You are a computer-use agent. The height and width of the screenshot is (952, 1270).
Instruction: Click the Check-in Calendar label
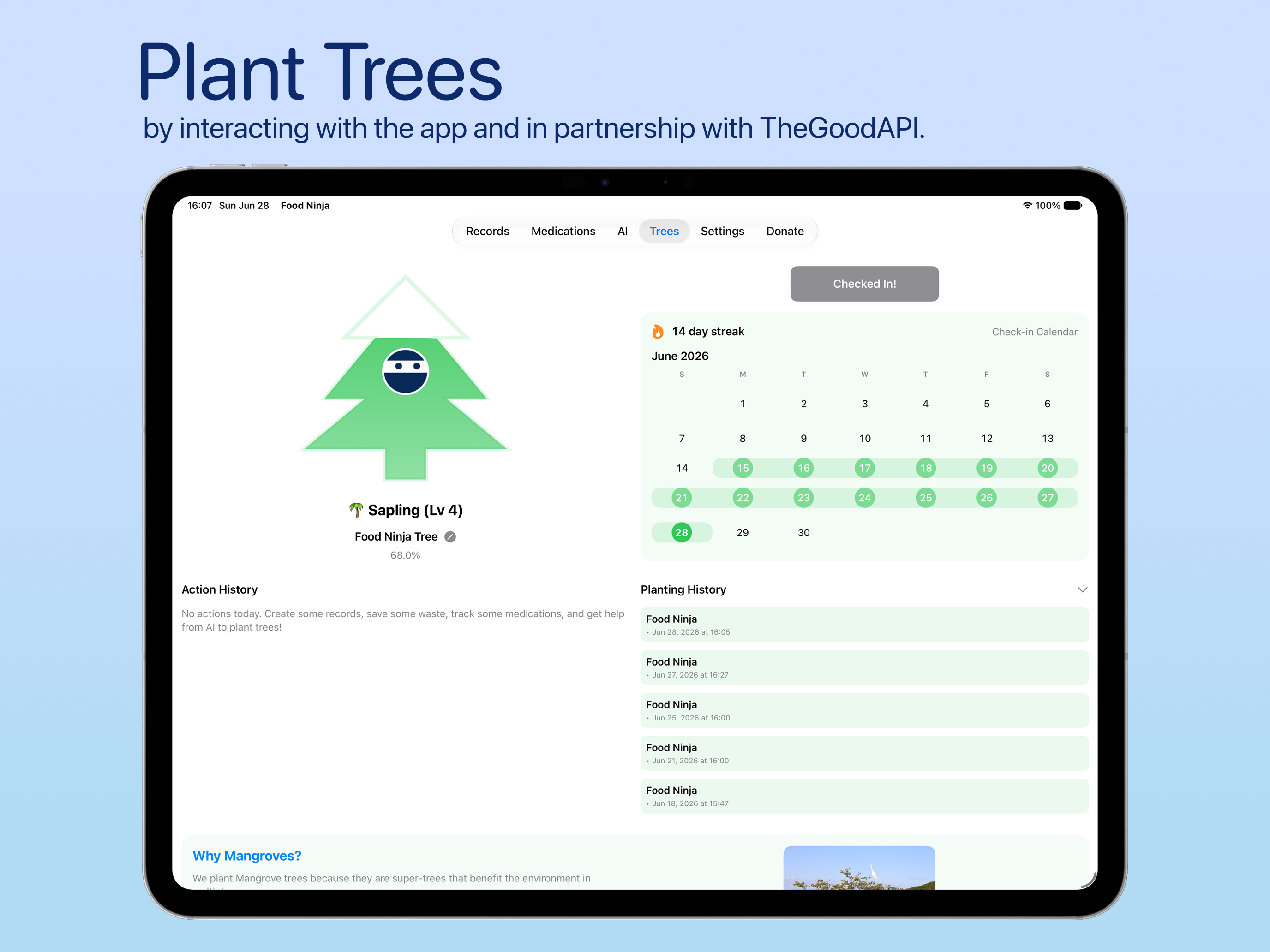[x=1035, y=332]
